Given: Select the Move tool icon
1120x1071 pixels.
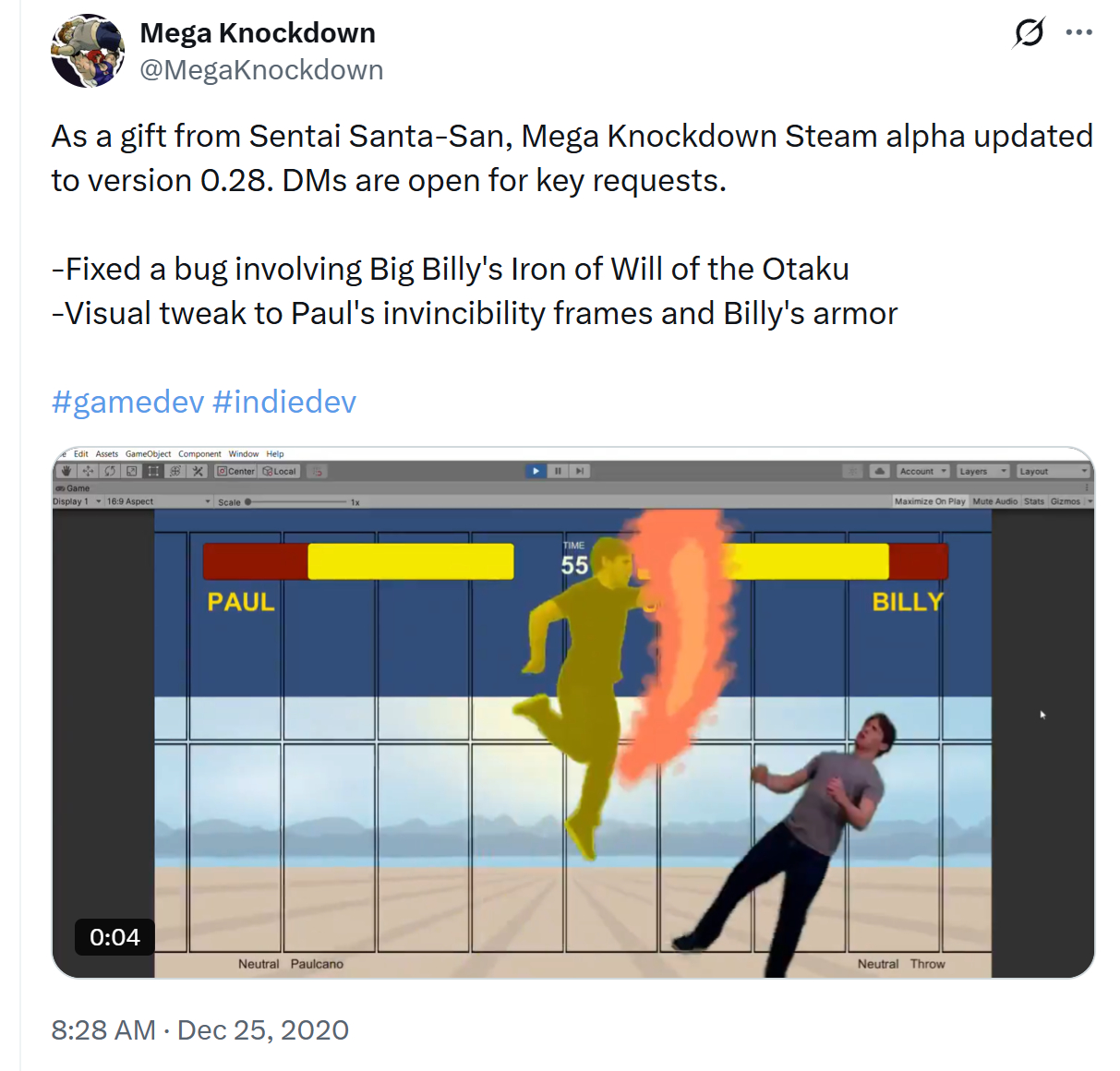Looking at the screenshot, I should click(89, 471).
